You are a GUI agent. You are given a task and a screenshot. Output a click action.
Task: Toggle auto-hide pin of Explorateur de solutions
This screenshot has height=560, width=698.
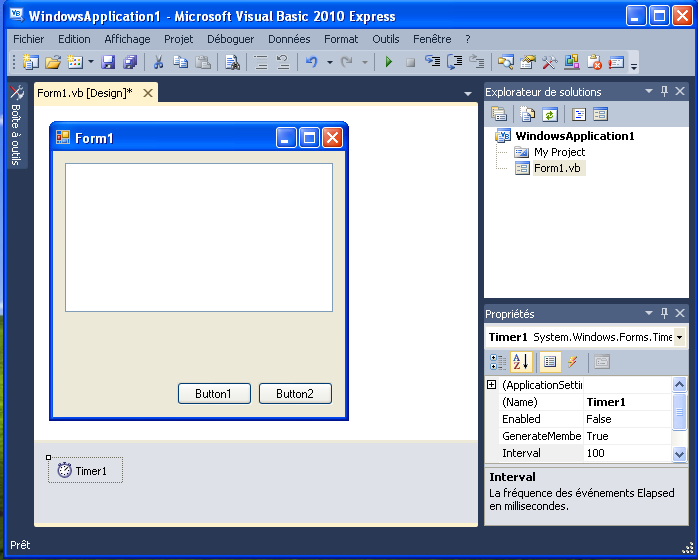[664, 91]
